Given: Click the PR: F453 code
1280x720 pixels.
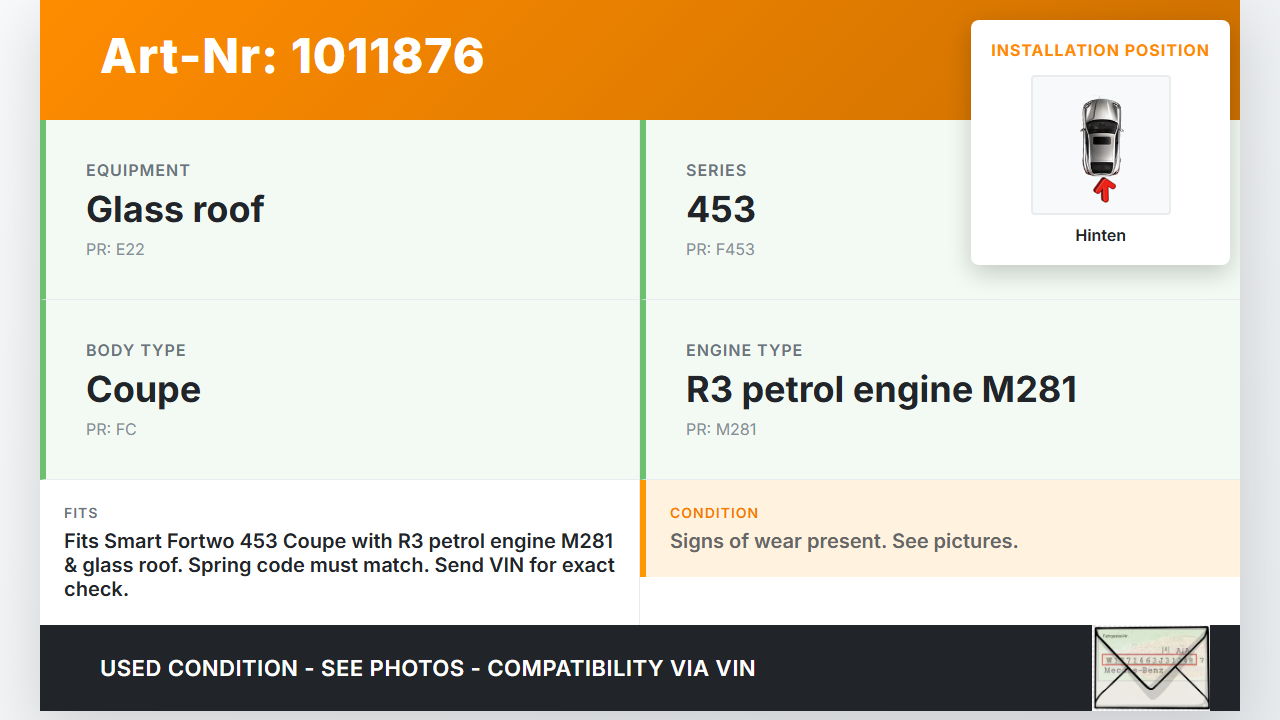Looking at the screenshot, I should [720, 249].
